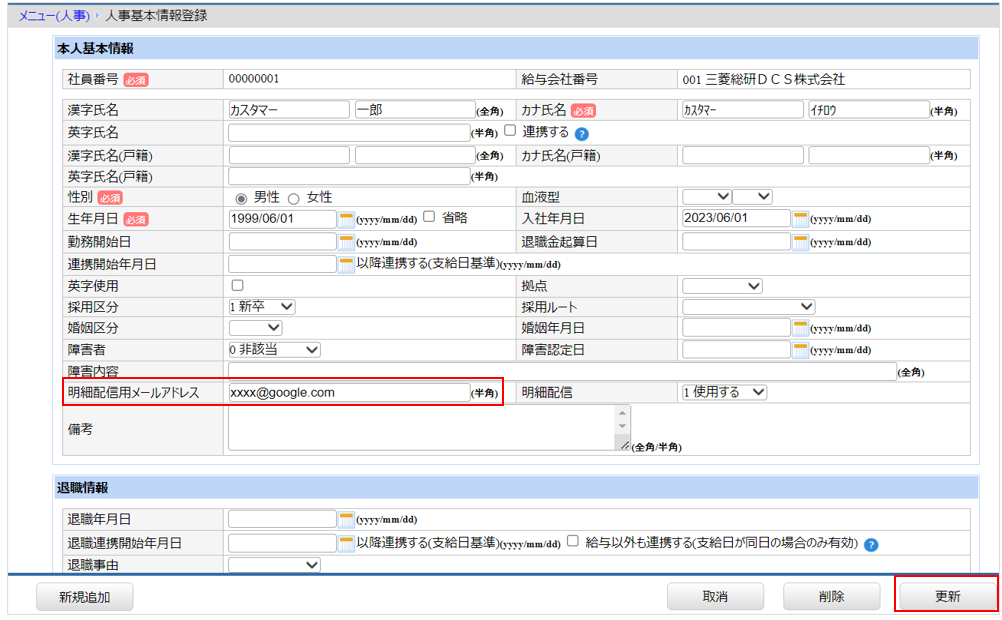The width and height of the screenshot is (1002, 620).
Task: Open calendar picker for 退職連携開始年月日
Action: click(x=346, y=543)
